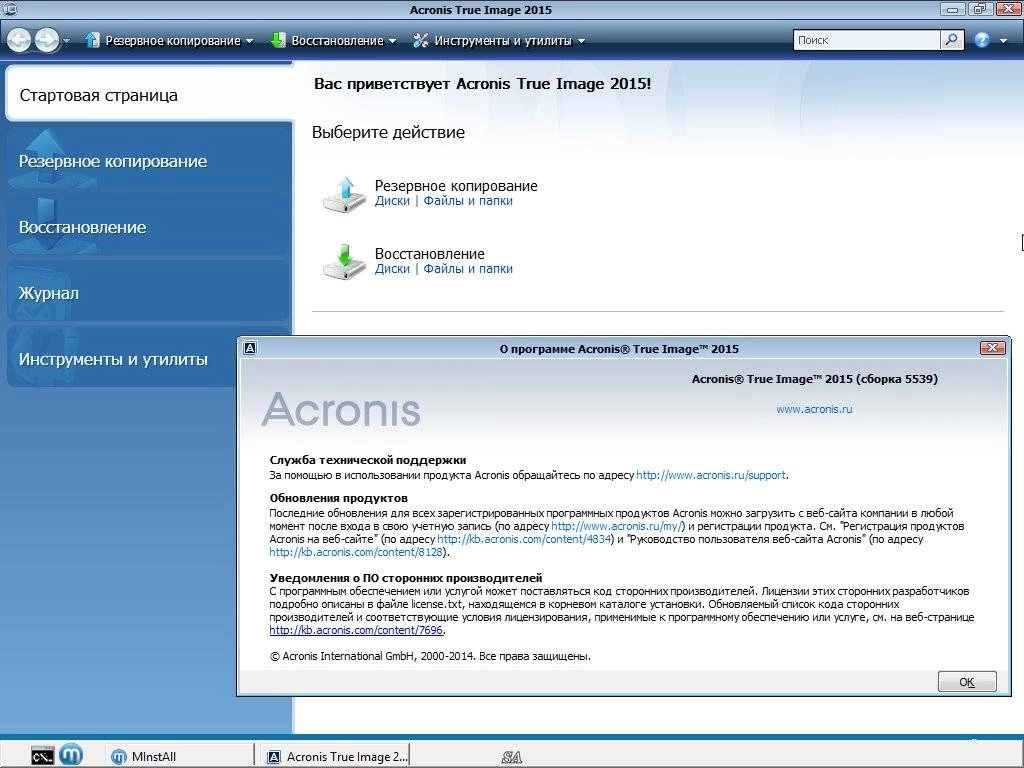
Task: Click Файлы и папки under Восстановление
Action: click(468, 269)
